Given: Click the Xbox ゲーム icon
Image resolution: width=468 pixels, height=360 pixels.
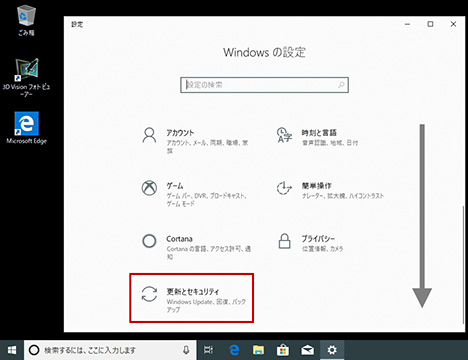Looking at the screenshot, I should [x=149, y=188].
